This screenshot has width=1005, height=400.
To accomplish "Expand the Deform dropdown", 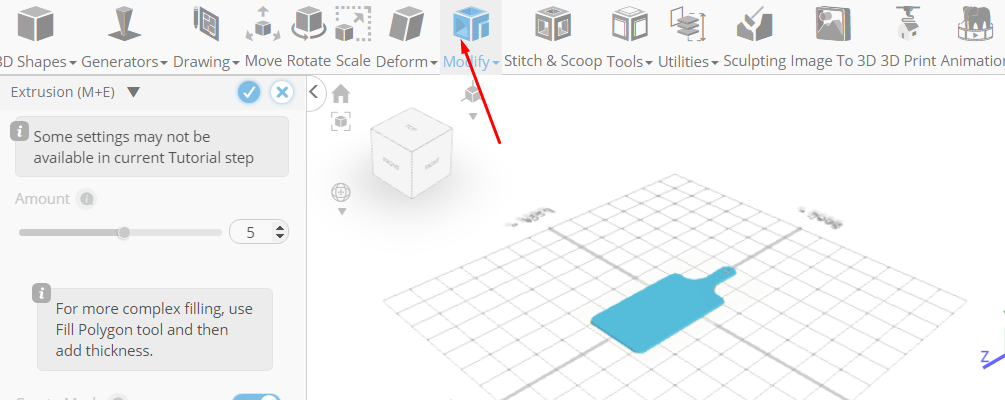I will coord(406,36).
